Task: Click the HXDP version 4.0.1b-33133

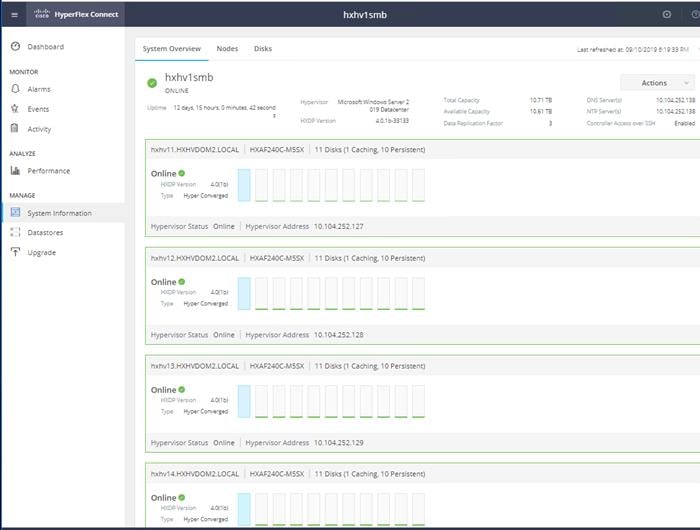Action: pyautogui.click(x=392, y=121)
